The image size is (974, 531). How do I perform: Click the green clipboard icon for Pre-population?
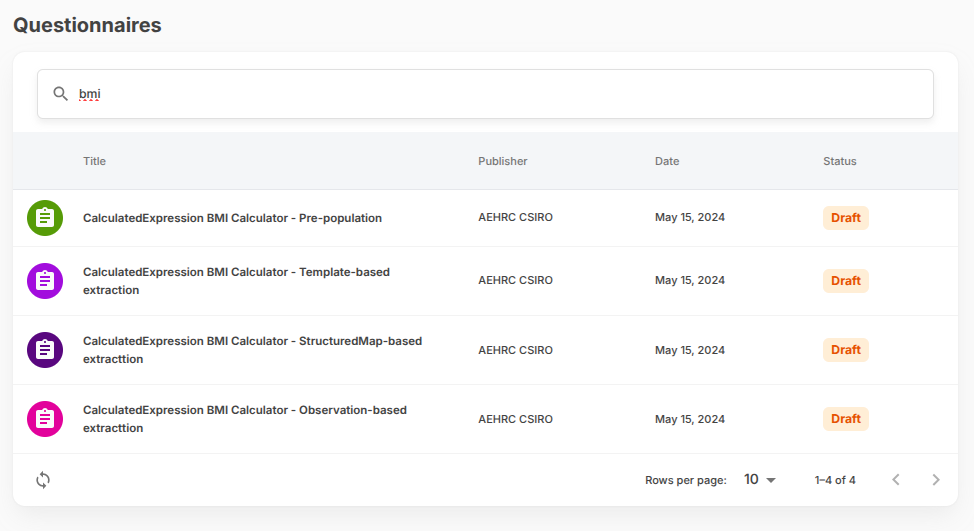pos(45,218)
